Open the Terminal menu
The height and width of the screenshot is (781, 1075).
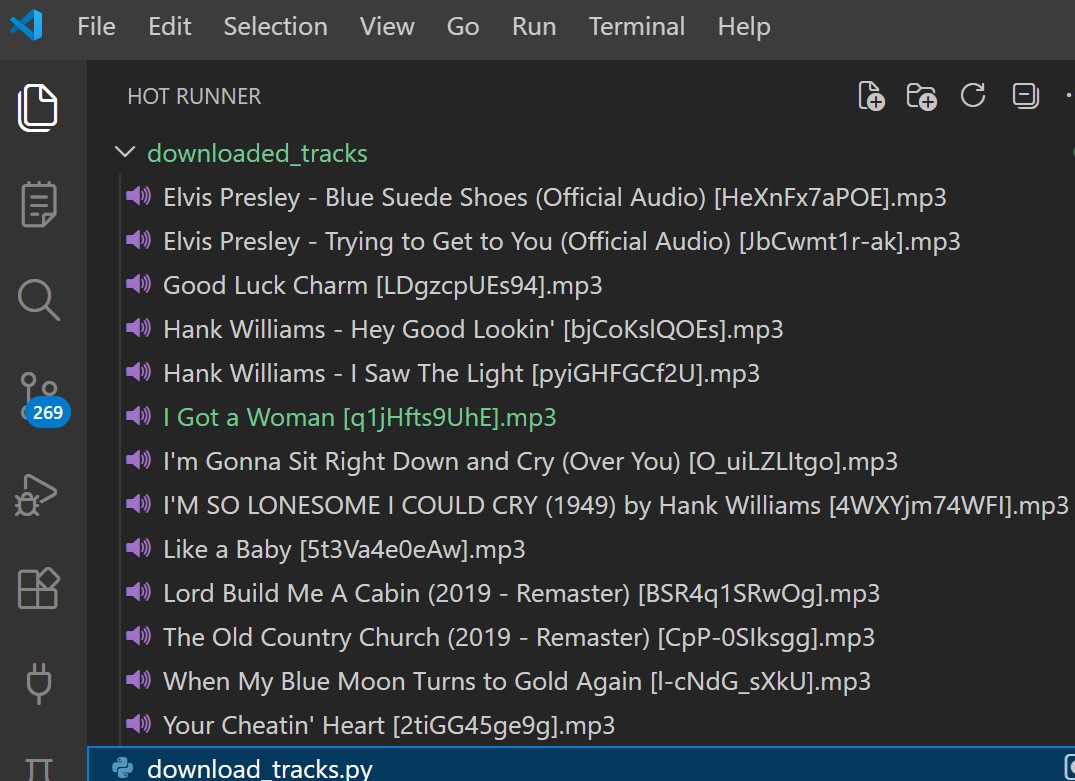click(637, 27)
